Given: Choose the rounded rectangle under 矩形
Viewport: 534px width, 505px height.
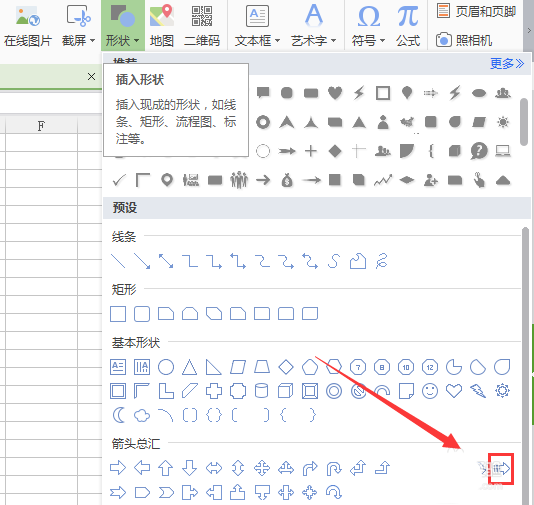Looking at the screenshot, I should click(142, 314).
